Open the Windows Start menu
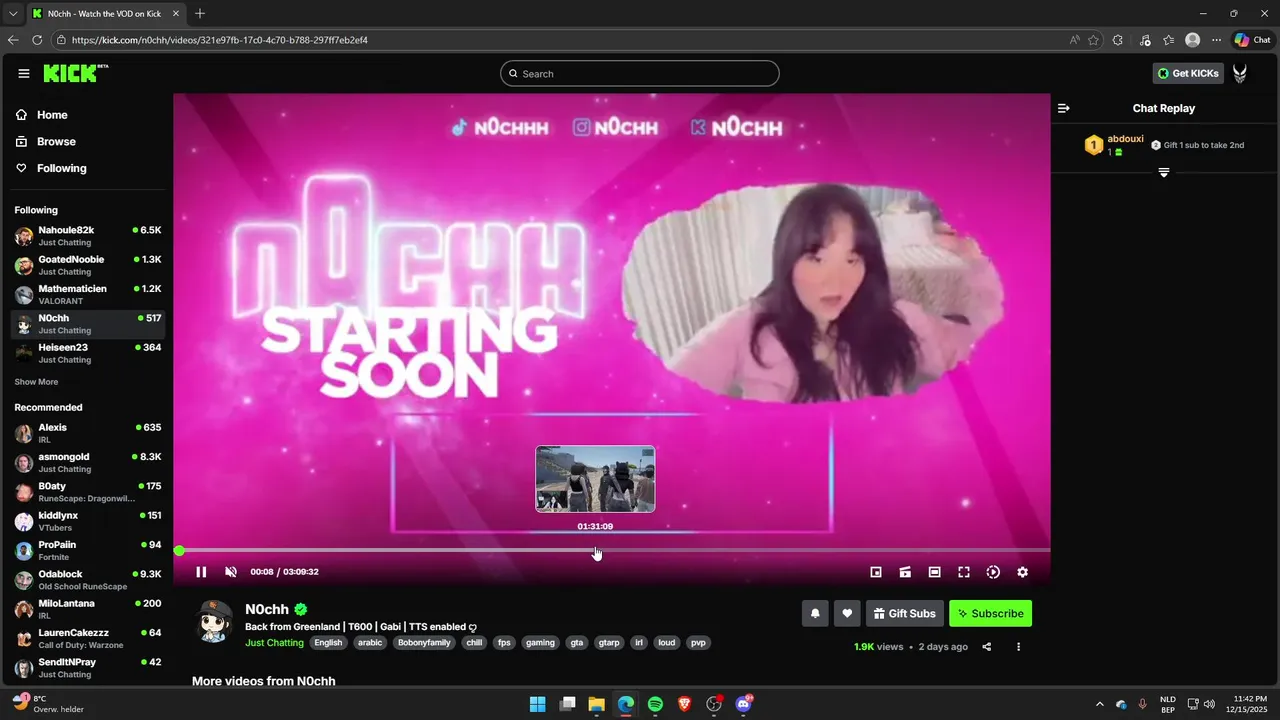The width and height of the screenshot is (1280, 720). (x=537, y=704)
